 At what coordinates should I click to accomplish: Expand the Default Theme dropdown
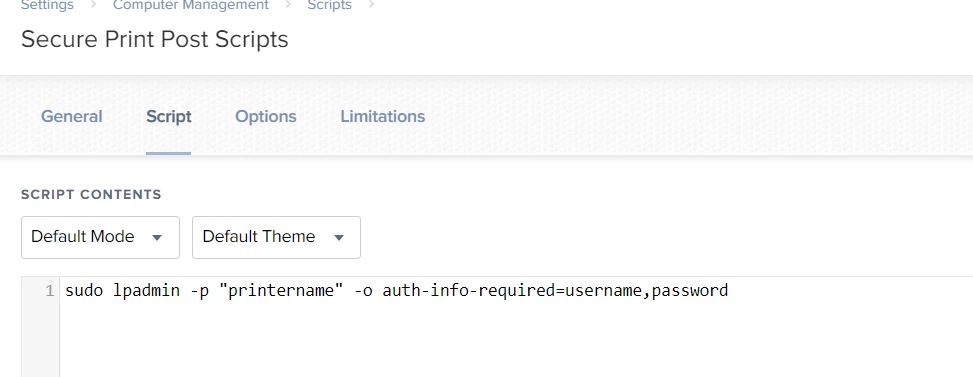(276, 237)
